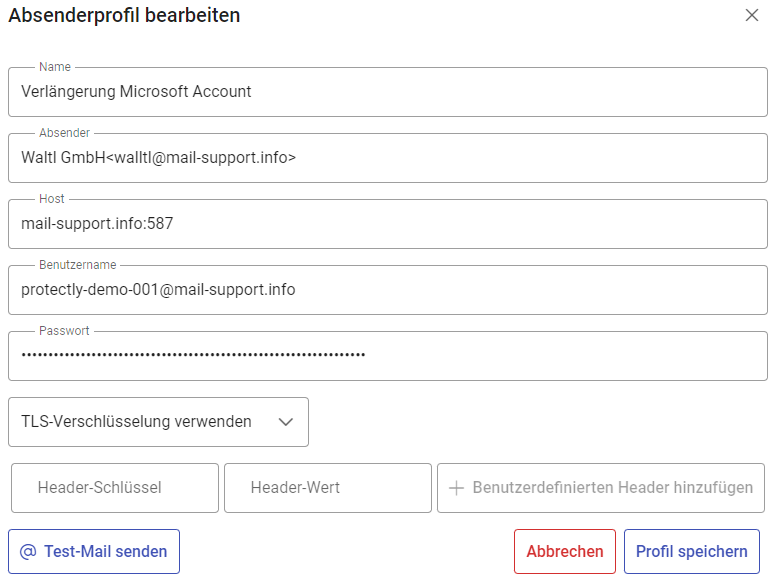Click into the Name field
771x579 pixels.
point(387,92)
